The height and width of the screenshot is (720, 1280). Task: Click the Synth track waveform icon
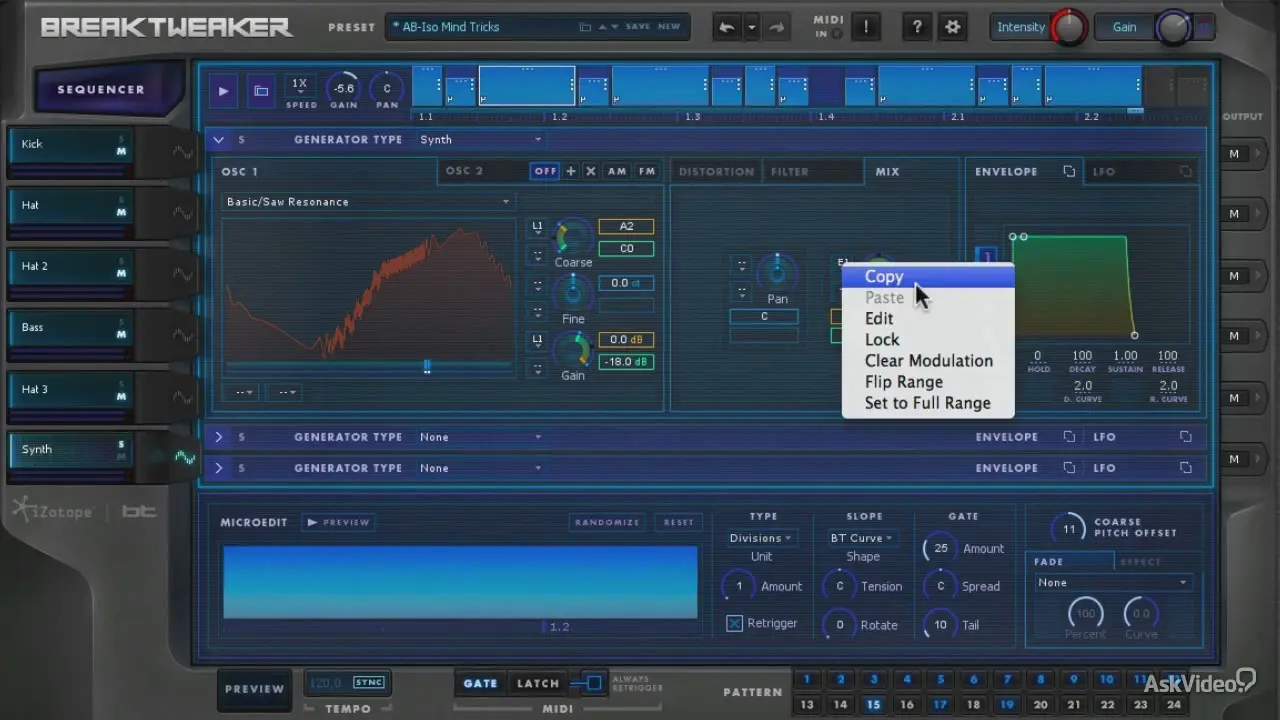tap(185, 457)
